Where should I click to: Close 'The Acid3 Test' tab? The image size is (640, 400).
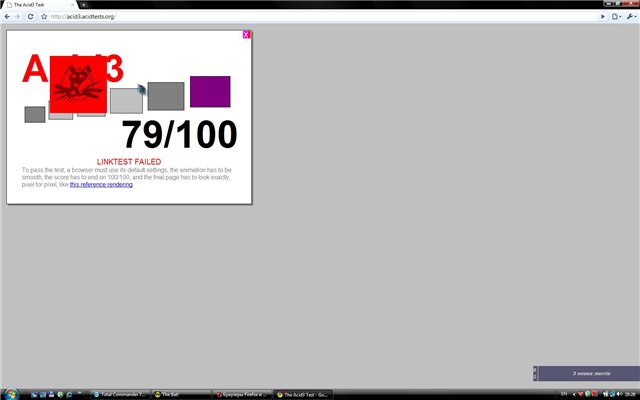(73, 5)
